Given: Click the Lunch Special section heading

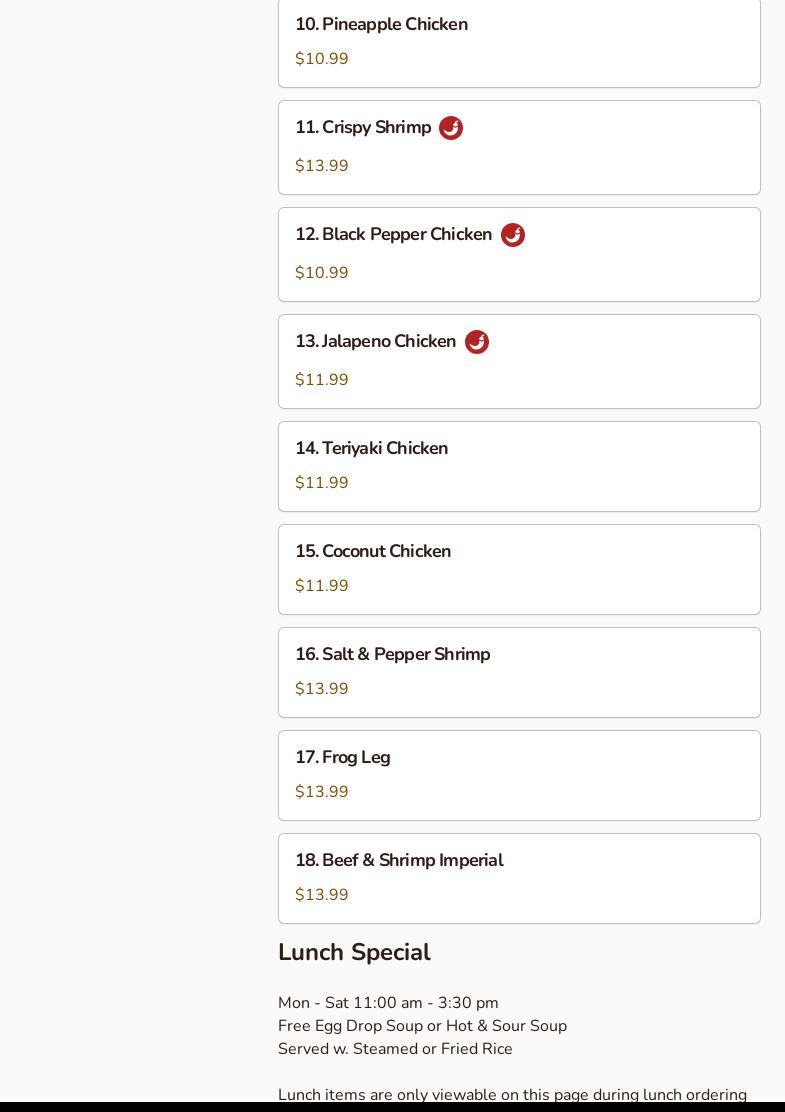Looking at the screenshot, I should click(x=354, y=952).
